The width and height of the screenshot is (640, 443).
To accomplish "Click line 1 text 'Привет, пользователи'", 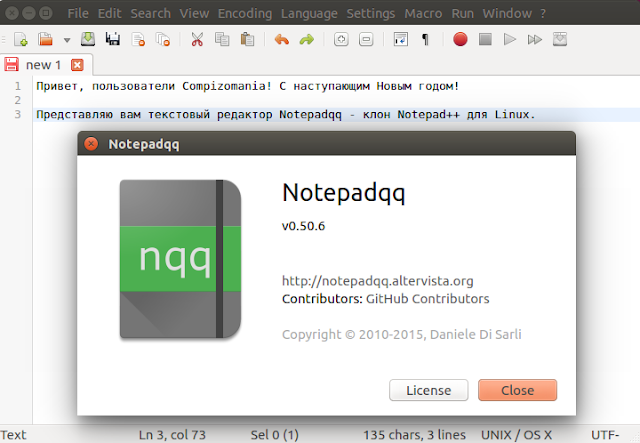I will (x=105, y=86).
